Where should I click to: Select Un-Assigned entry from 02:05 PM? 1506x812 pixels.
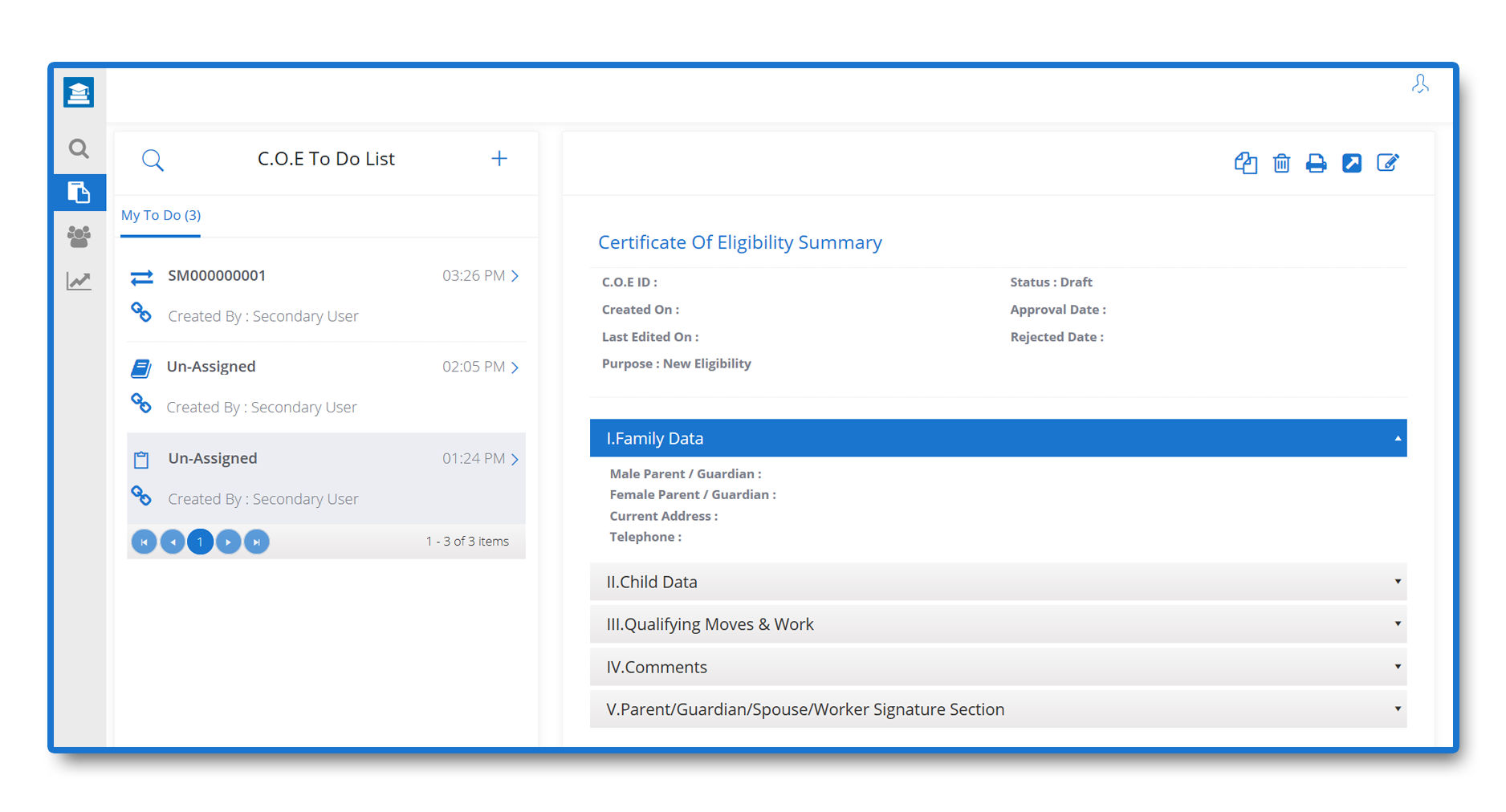(326, 387)
